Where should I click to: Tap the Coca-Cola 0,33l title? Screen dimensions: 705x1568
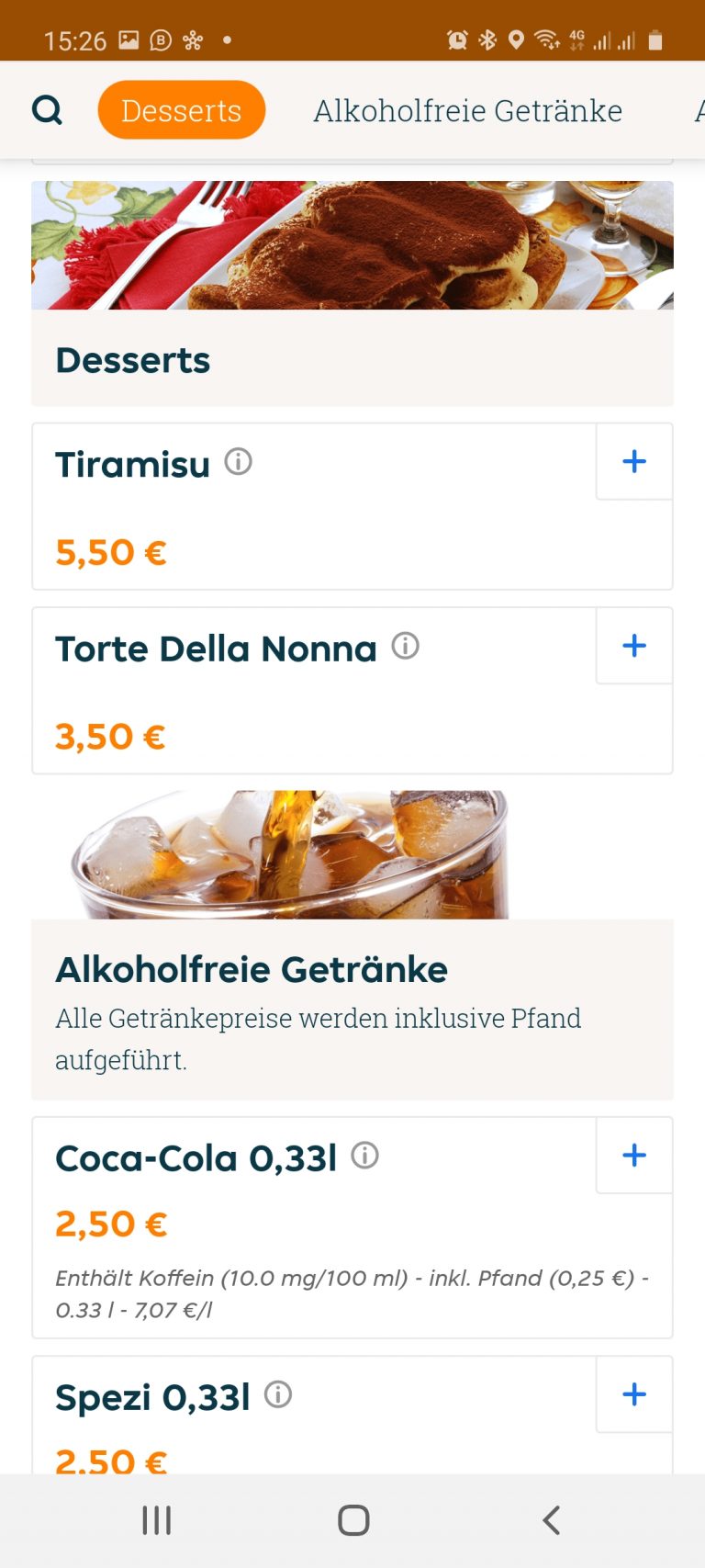click(x=196, y=1158)
